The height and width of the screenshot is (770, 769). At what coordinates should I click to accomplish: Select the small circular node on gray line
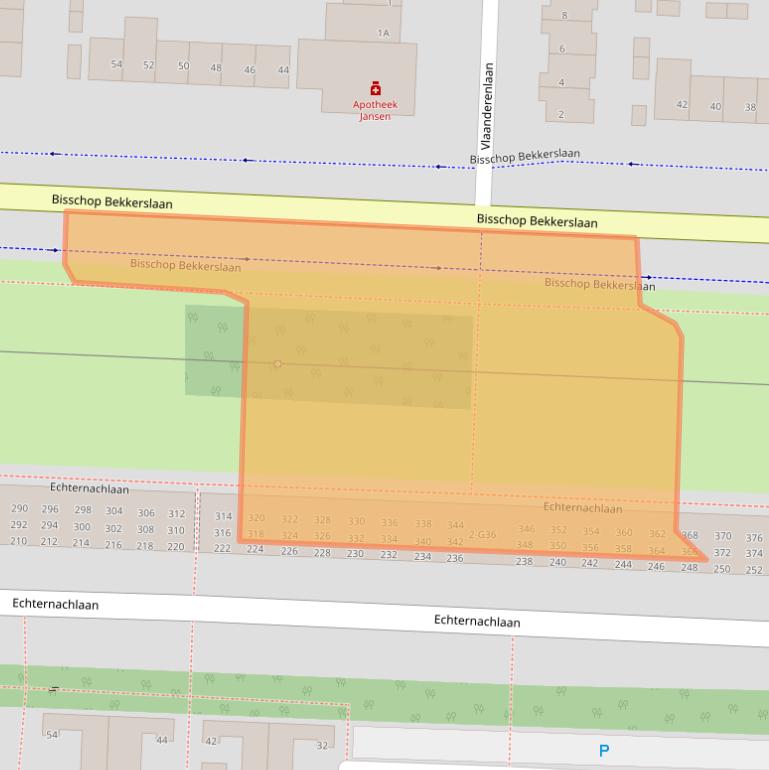click(x=278, y=364)
